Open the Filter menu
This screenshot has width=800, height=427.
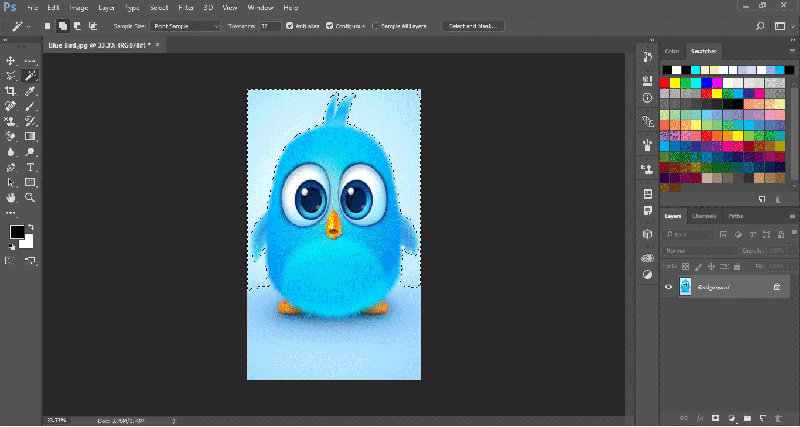point(185,8)
